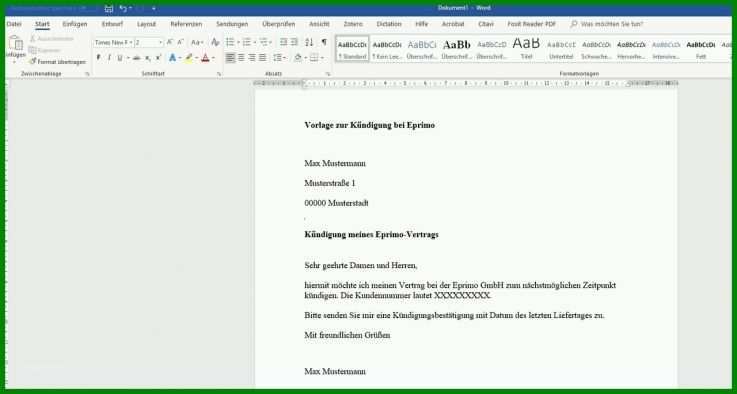Click the decrease indent icon
The image size is (737, 394).
(283, 42)
